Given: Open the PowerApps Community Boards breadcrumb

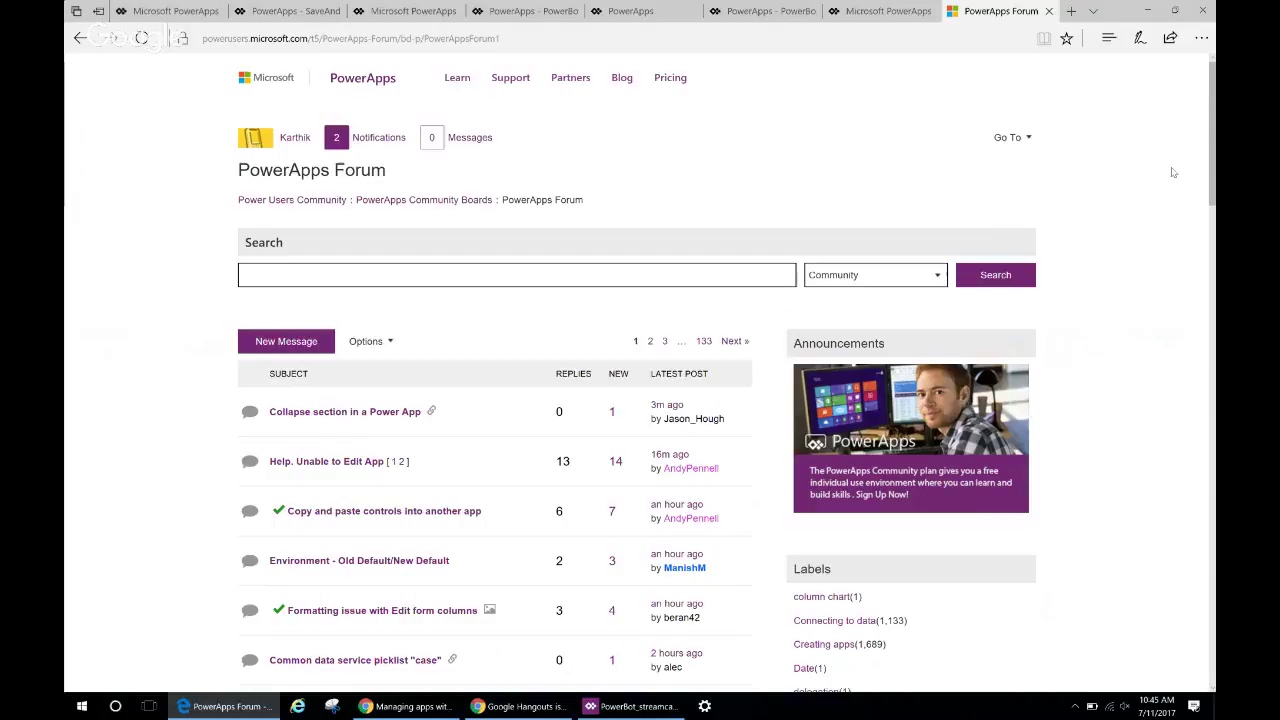Looking at the screenshot, I should [x=424, y=200].
